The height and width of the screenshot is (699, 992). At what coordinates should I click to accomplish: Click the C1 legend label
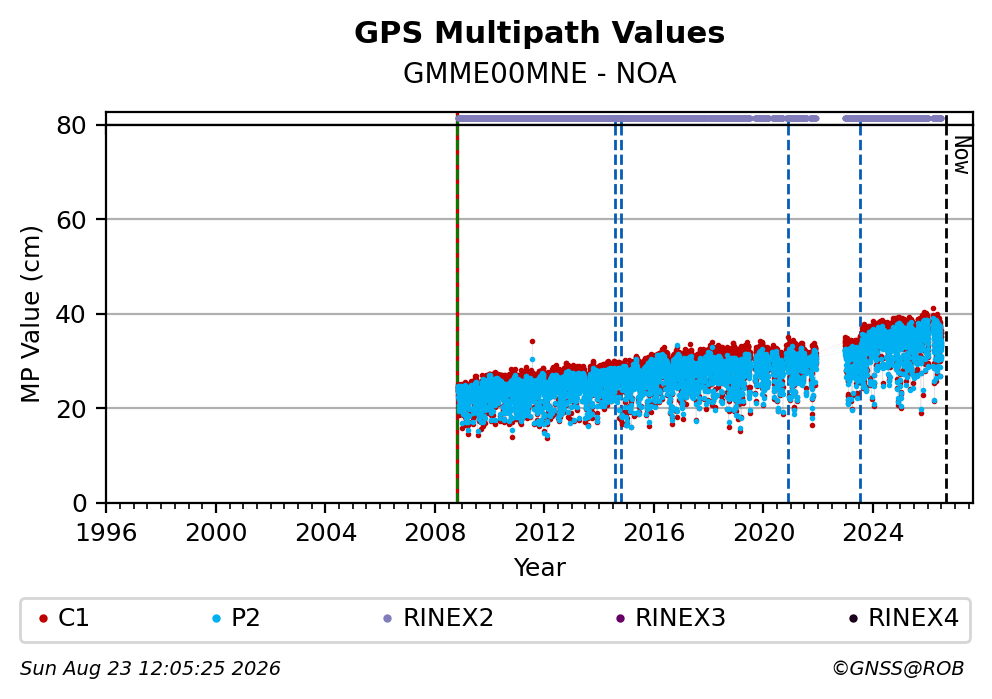(73, 618)
